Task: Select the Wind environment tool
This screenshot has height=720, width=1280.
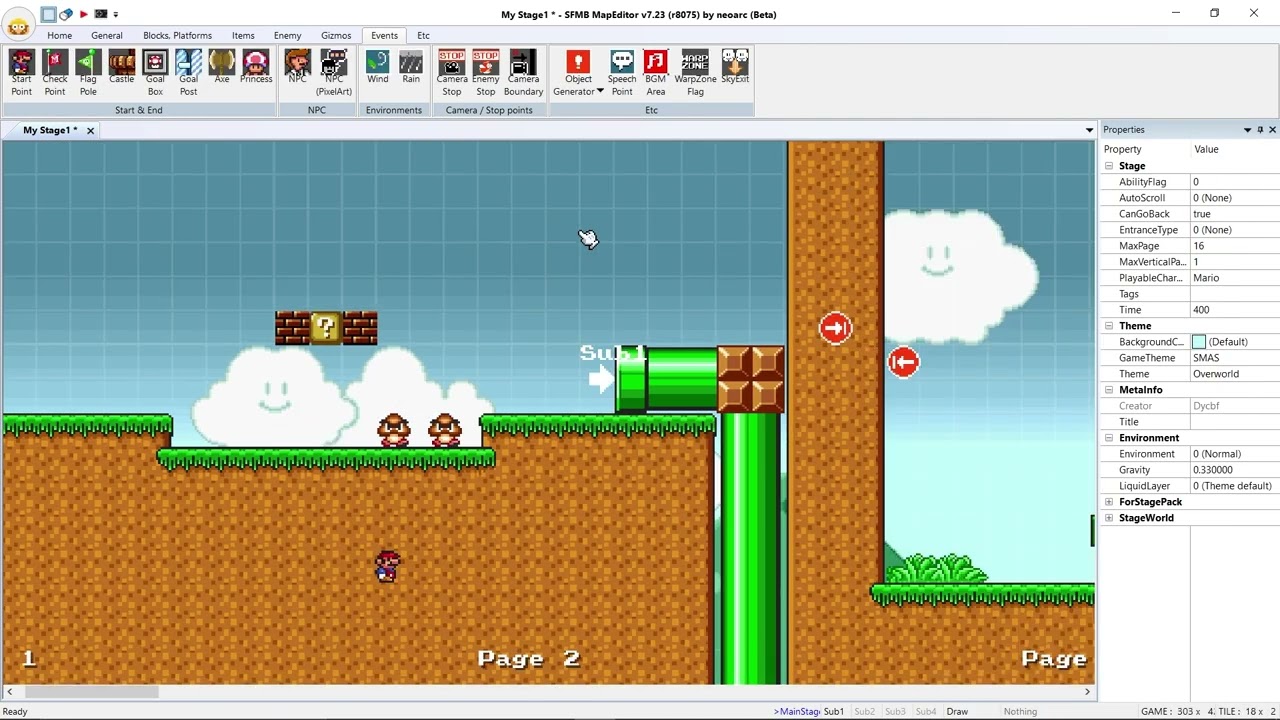Action: coord(377,67)
